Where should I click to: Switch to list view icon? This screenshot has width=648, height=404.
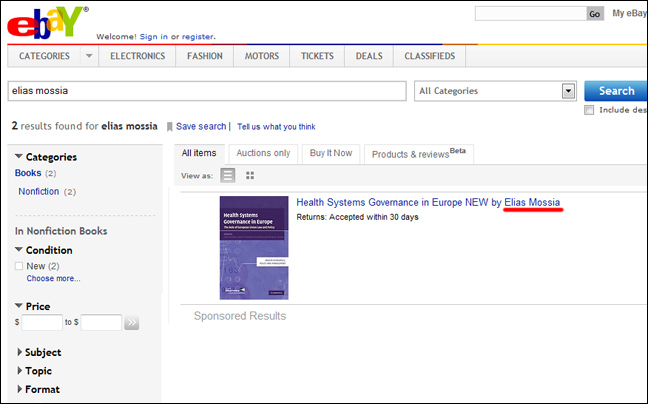(228, 175)
